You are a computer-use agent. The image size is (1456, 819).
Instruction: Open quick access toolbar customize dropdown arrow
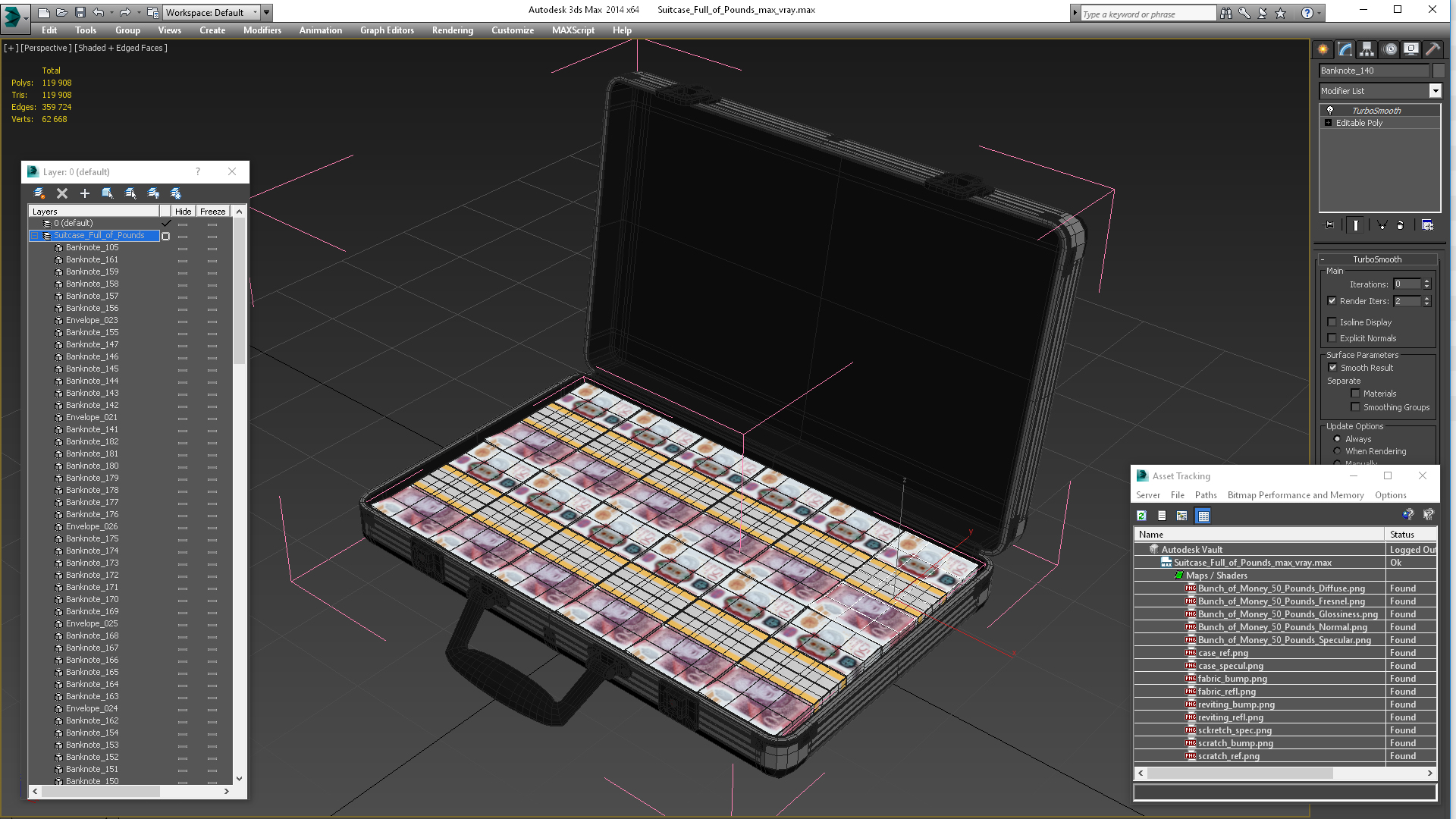[267, 12]
